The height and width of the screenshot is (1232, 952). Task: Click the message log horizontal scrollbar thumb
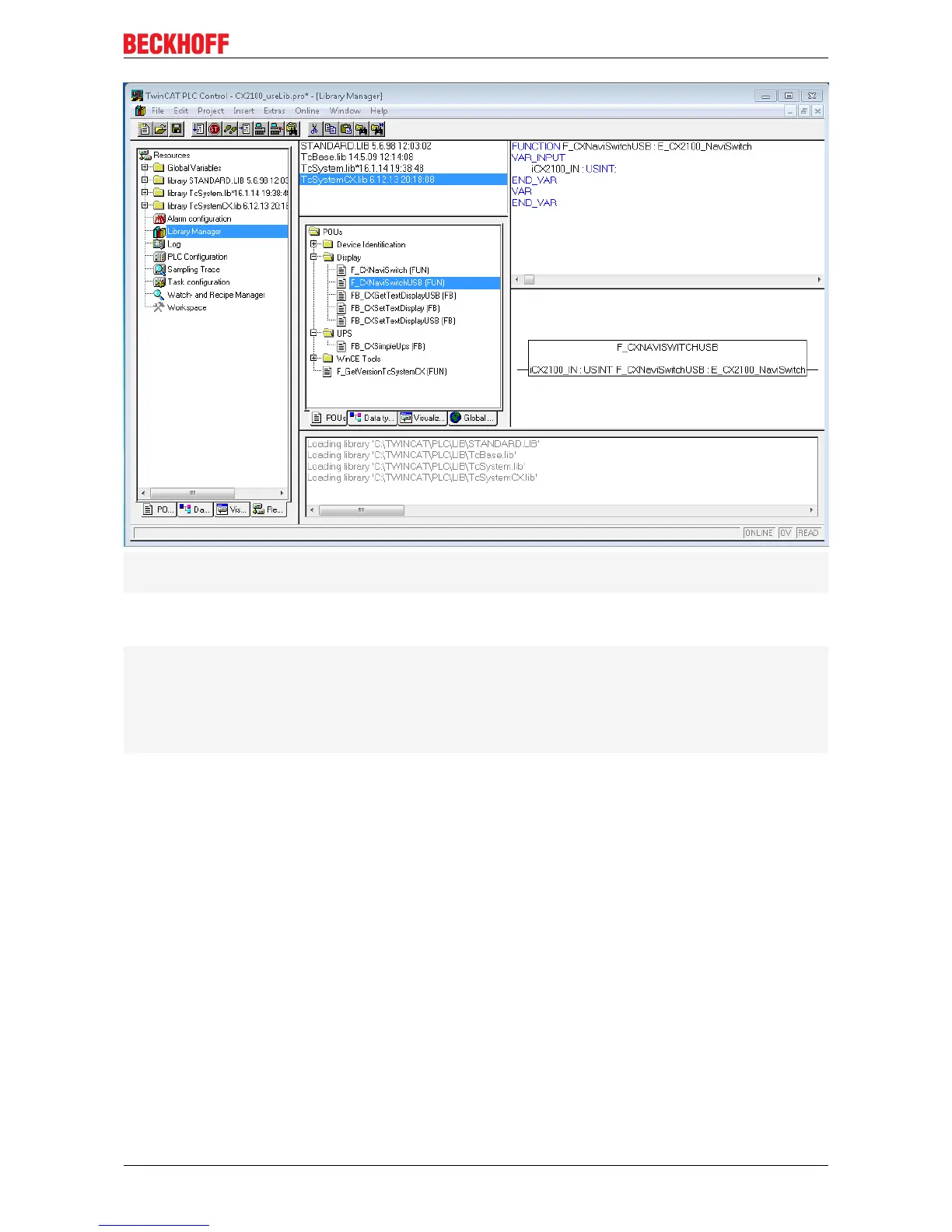(x=362, y=510)
